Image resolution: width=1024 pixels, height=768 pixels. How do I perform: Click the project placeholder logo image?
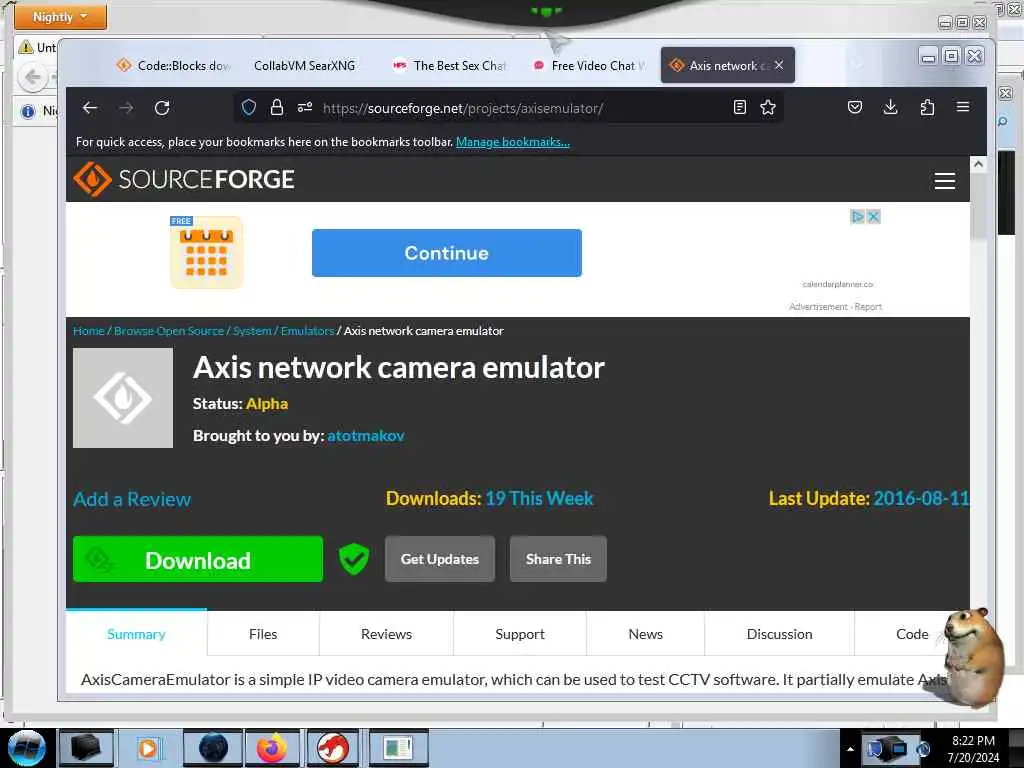click(x=123, y=398)
